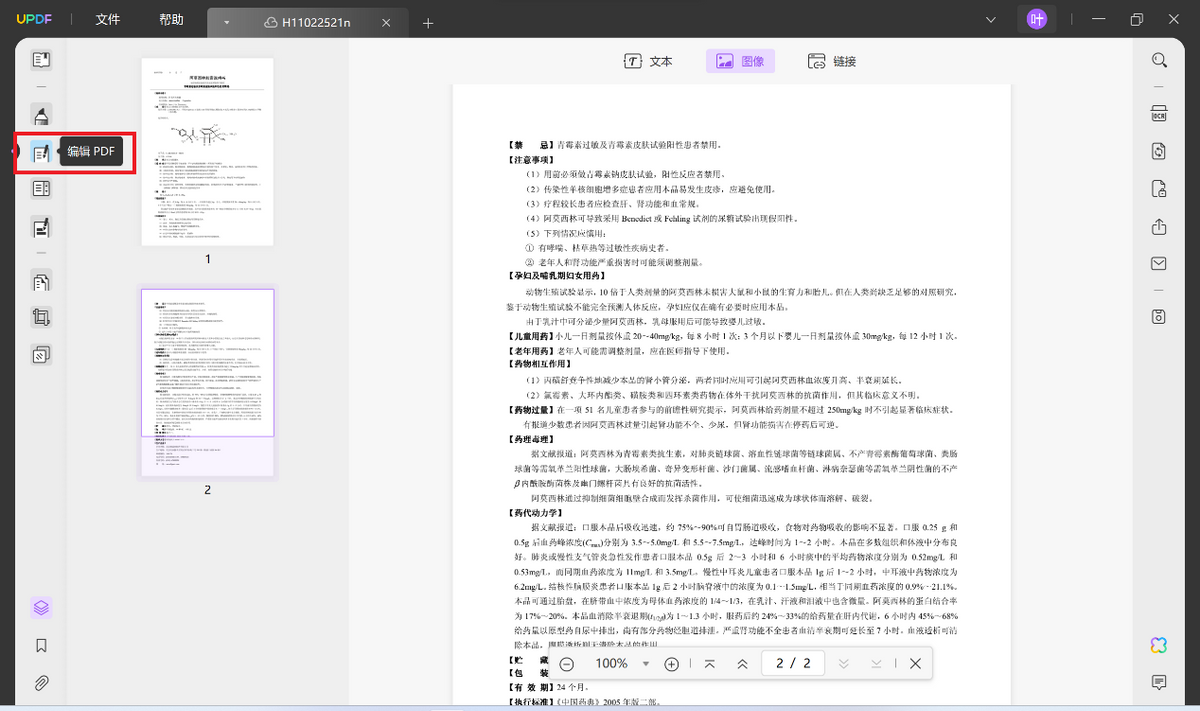Open the search magnifier icon
1200x711 pixels.
point(1159,60)
